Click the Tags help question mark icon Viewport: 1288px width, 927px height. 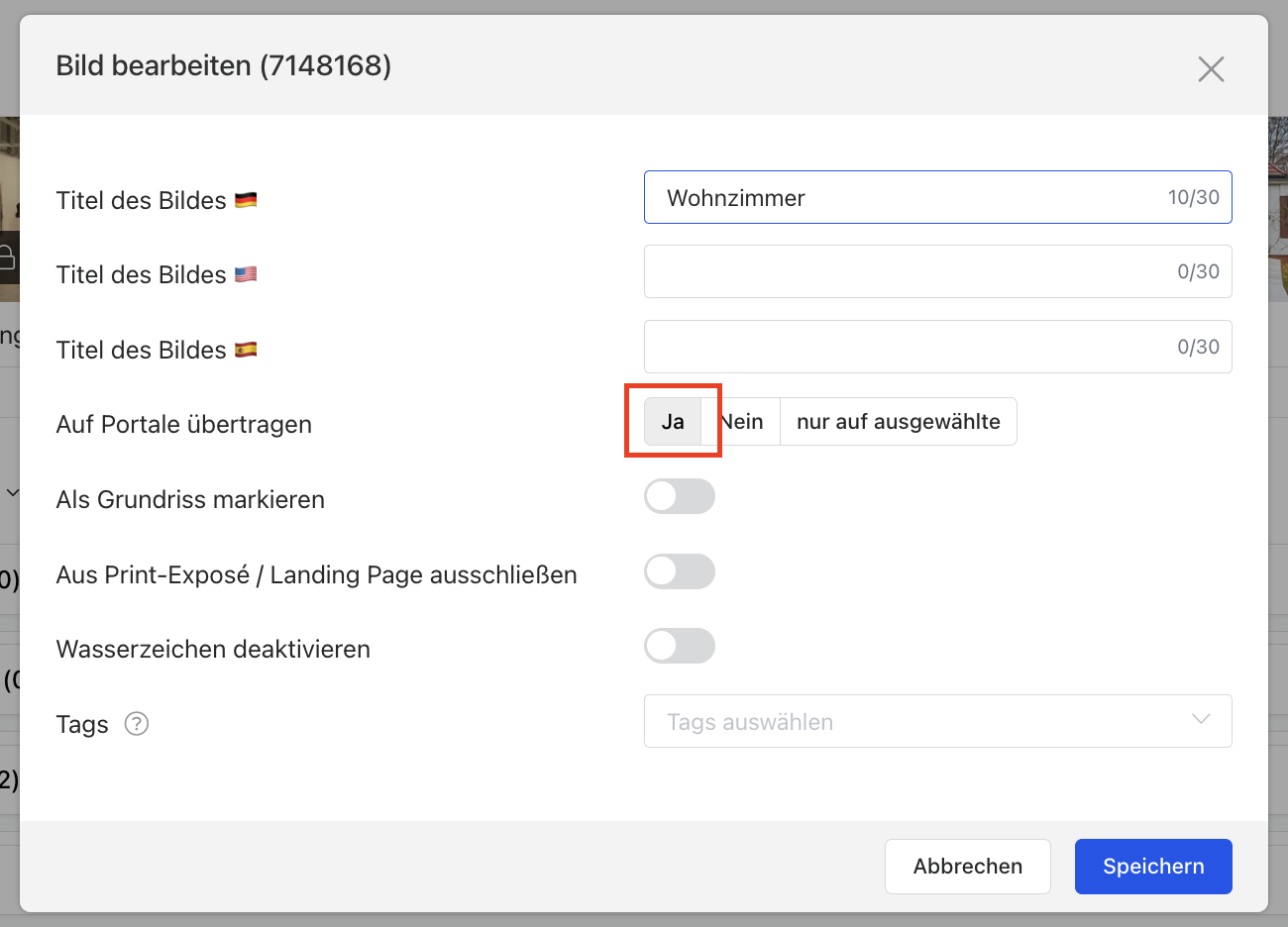click(137, 724)
